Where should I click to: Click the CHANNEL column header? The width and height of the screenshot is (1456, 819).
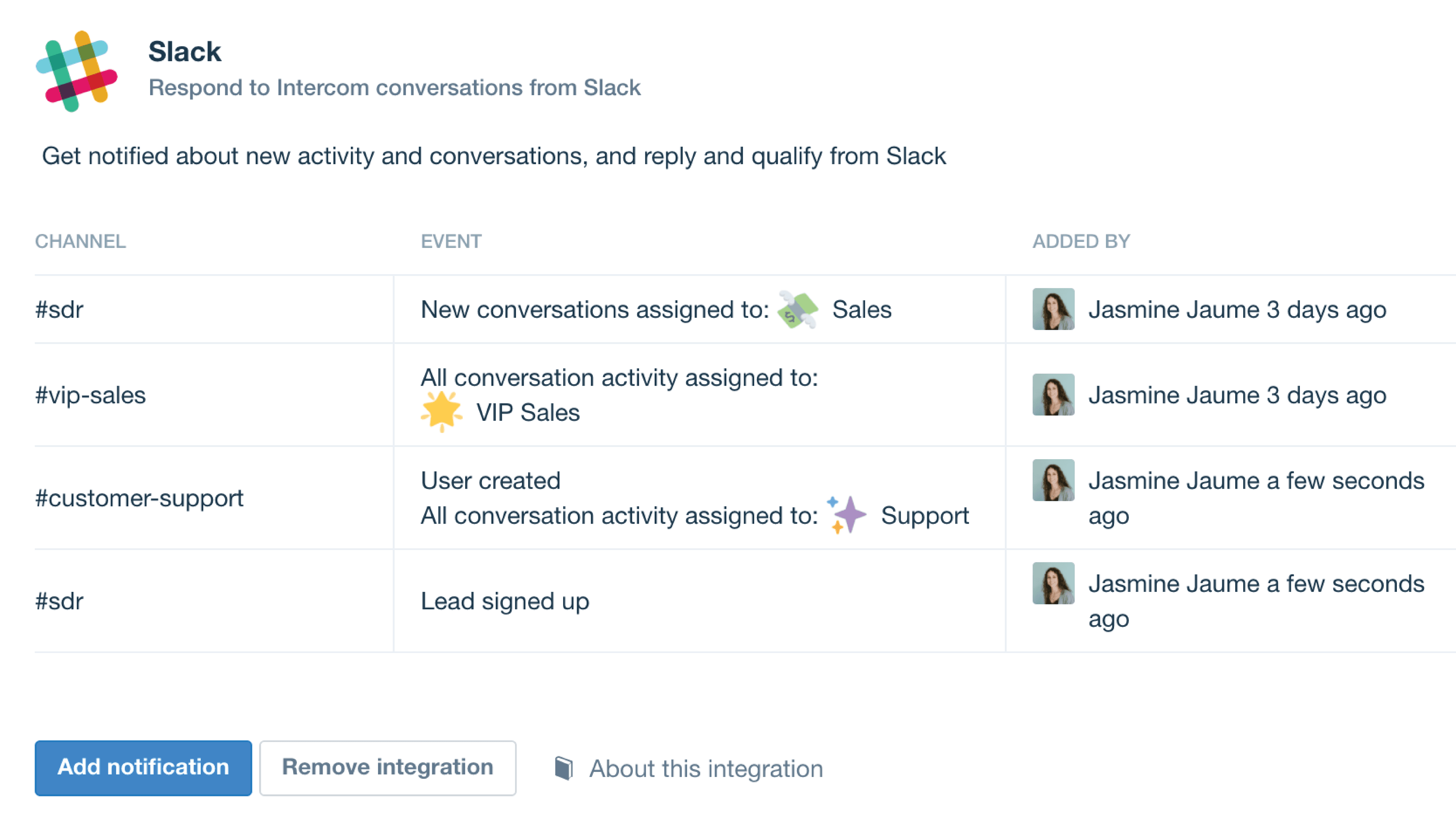pyautogui.click(x=80, y=242)
